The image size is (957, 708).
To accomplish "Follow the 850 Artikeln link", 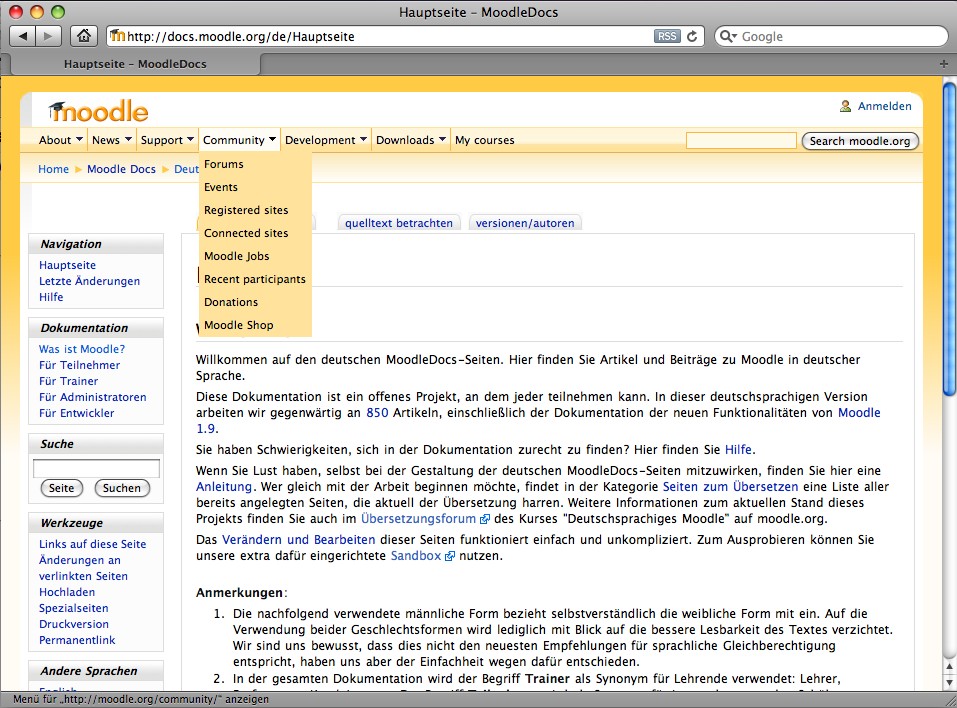I will (377, 413).
